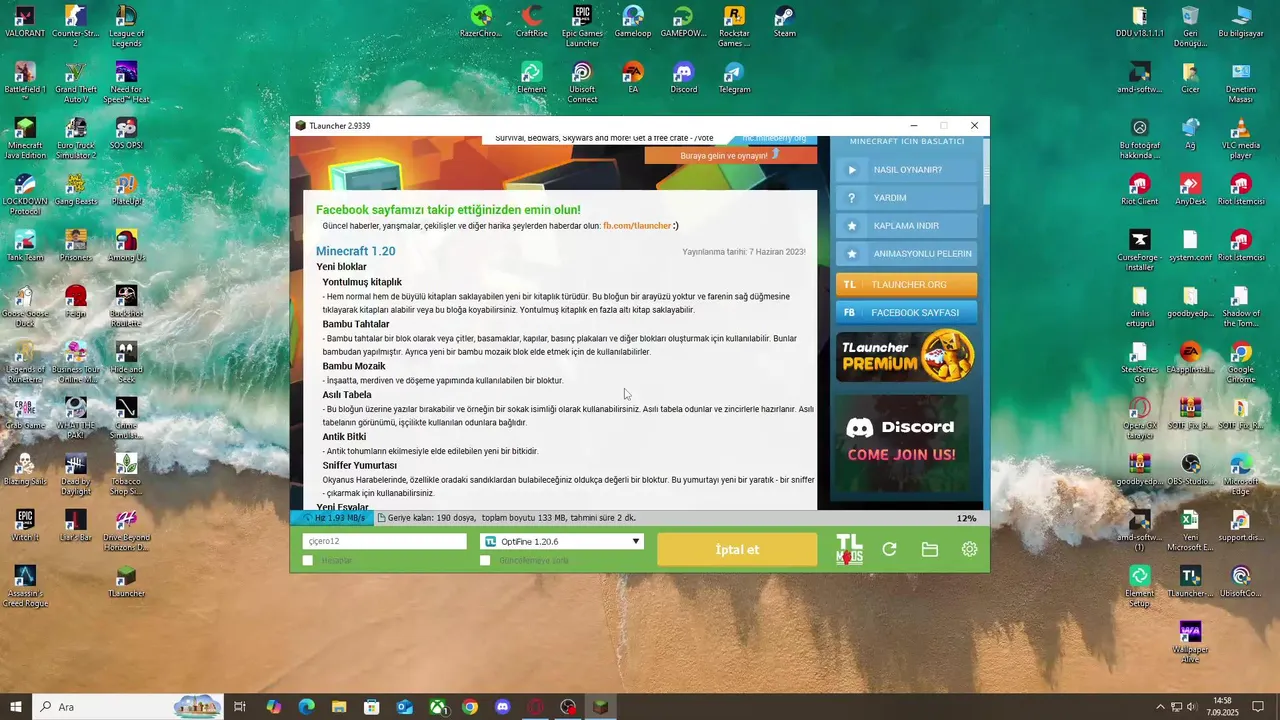The width and height of the screenshot is (1280, 720).
Task: Click into the username field çiçero12
Action: [x=385, y=541]
